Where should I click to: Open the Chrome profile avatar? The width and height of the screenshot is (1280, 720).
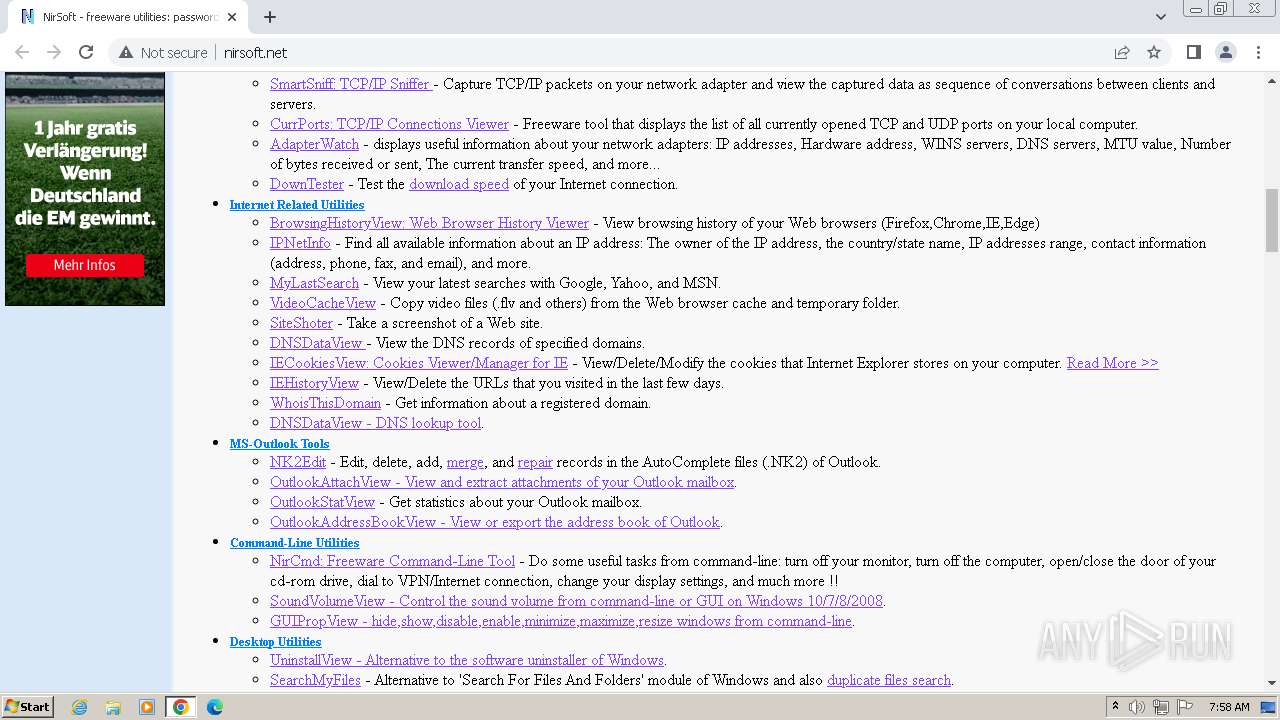(1225, 52)
